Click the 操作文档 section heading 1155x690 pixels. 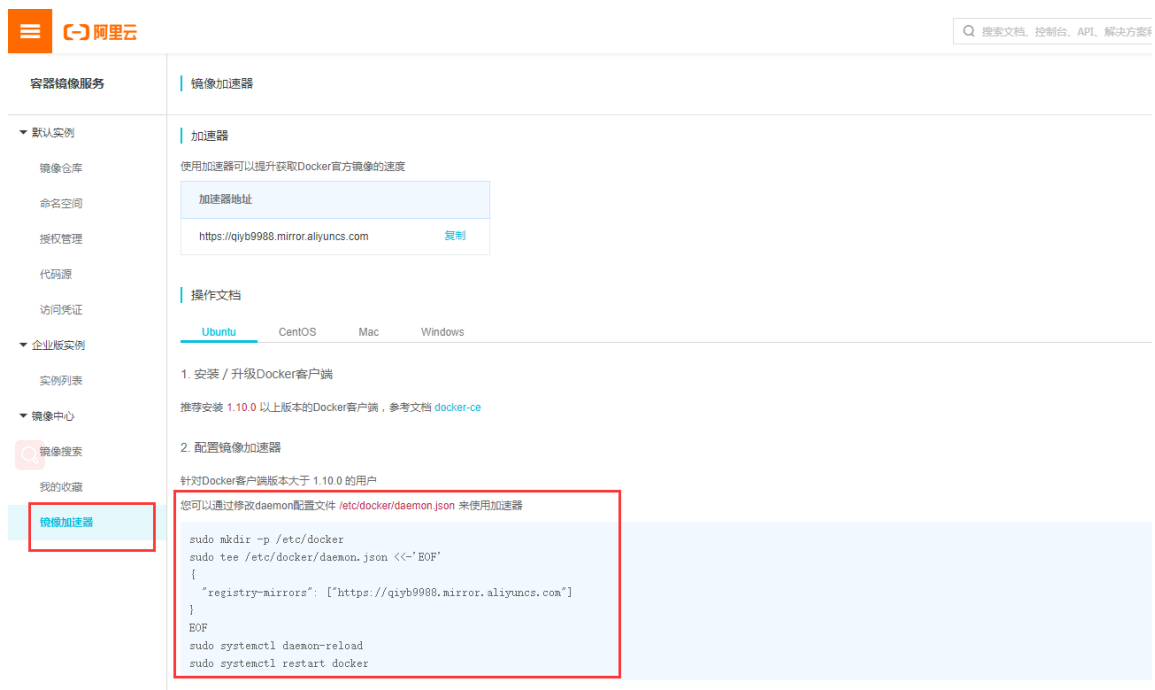216,295
